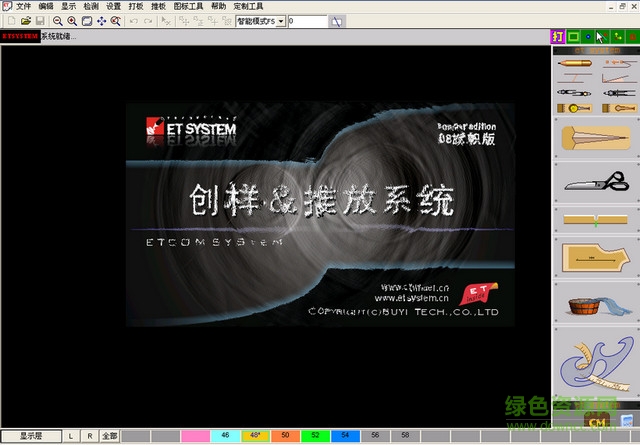Viewport: 640px width, 445px height.
Task: Select the dart fold tool icon
Action: tap(596, 138)
